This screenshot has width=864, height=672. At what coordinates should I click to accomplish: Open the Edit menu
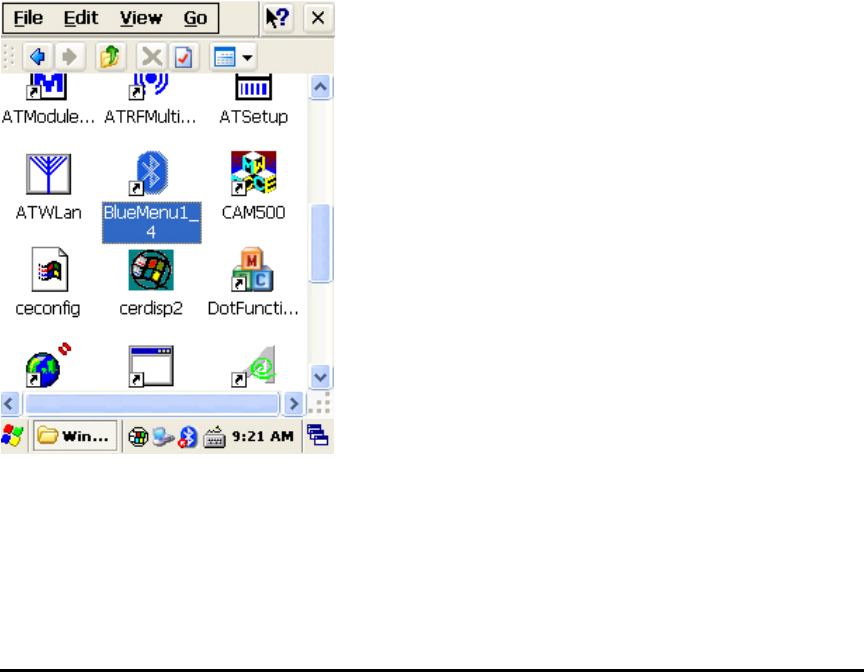coord(80,18)
